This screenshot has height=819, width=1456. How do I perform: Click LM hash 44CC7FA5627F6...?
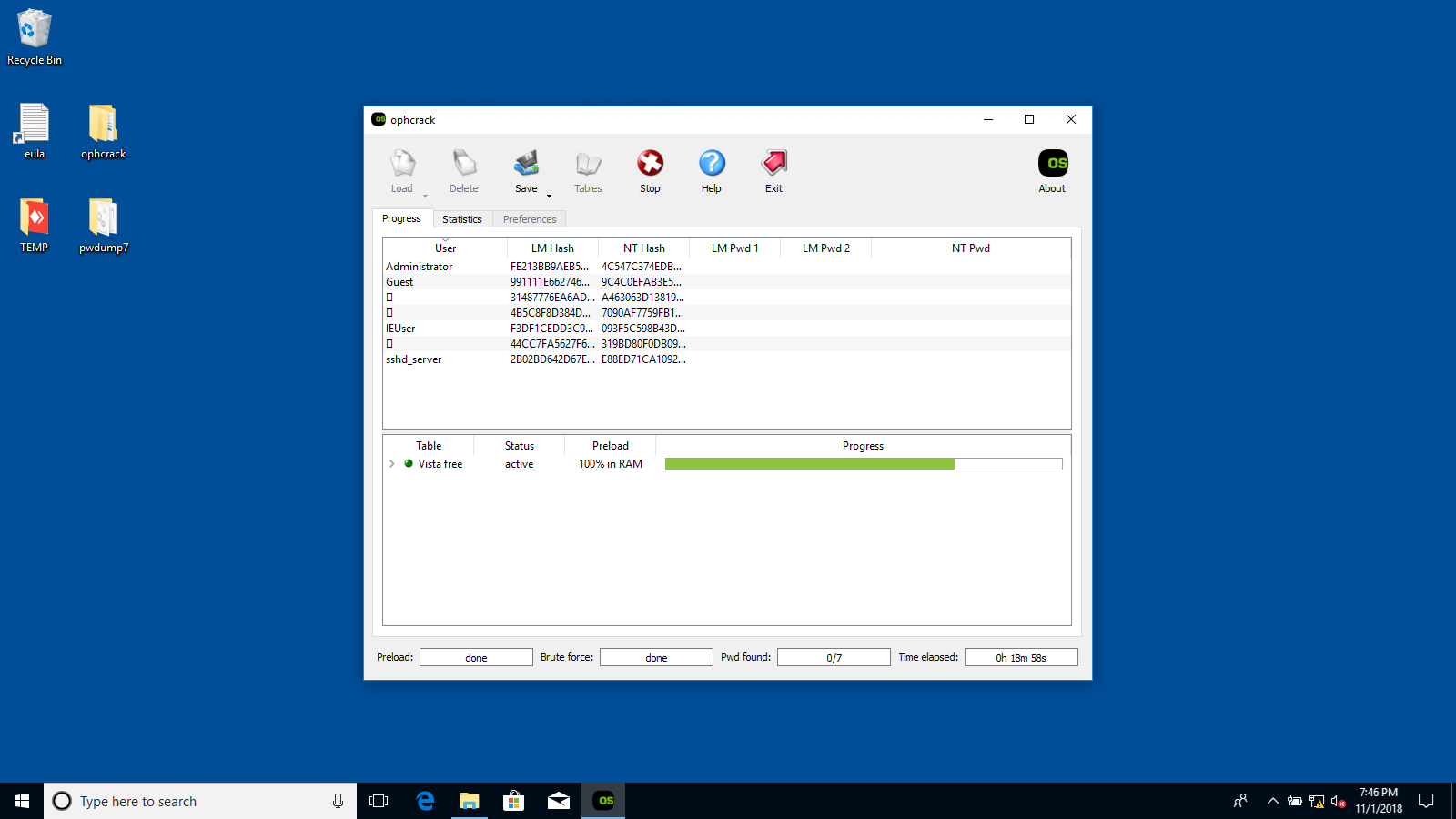pos(552,344)
